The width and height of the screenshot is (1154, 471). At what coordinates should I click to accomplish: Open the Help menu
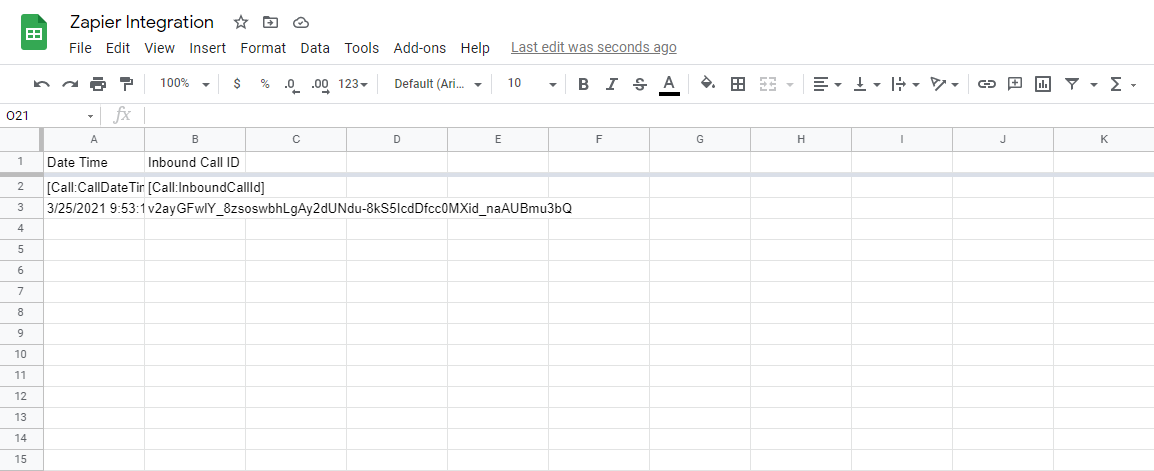pos(475,48)
